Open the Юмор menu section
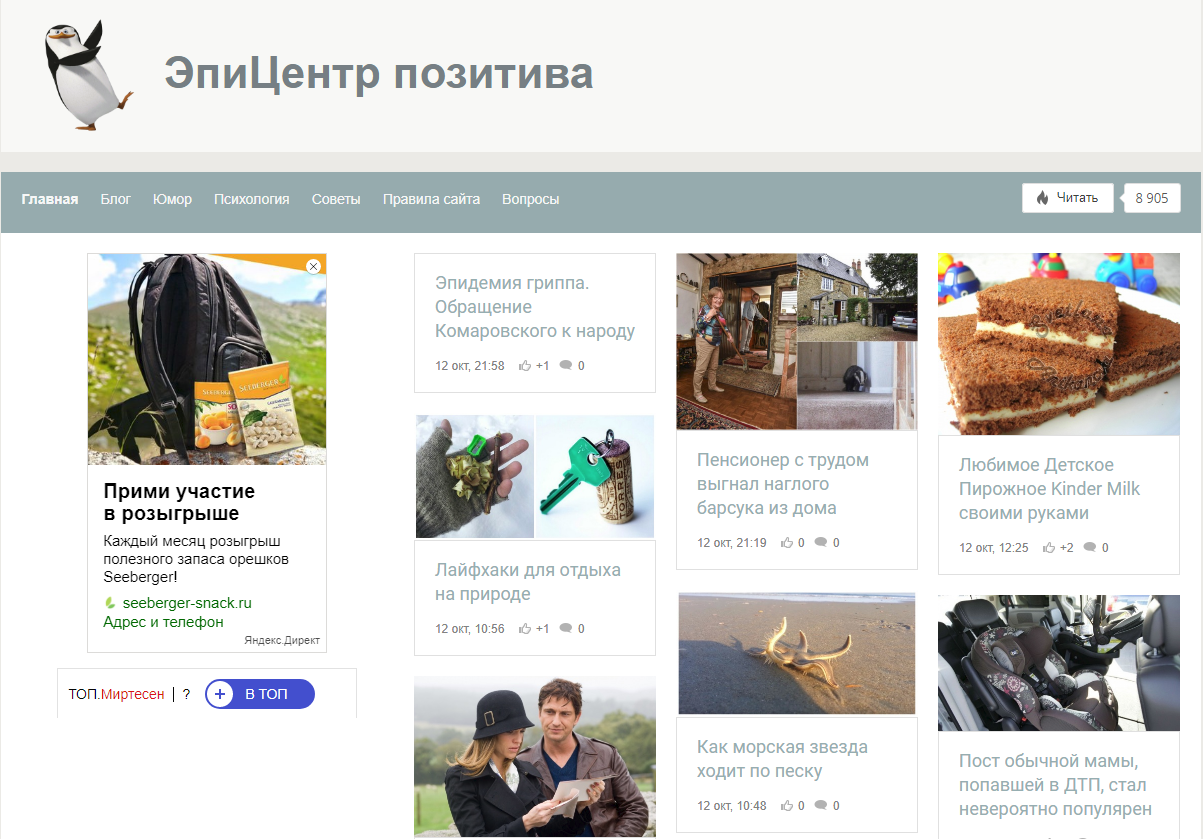This screenshot has height=839, width=1203. pyautogui.click(x=172, y=199)
